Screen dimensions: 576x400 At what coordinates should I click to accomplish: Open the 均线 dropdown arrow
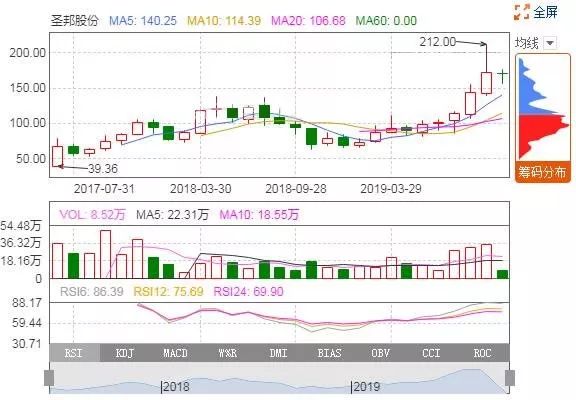550,43
